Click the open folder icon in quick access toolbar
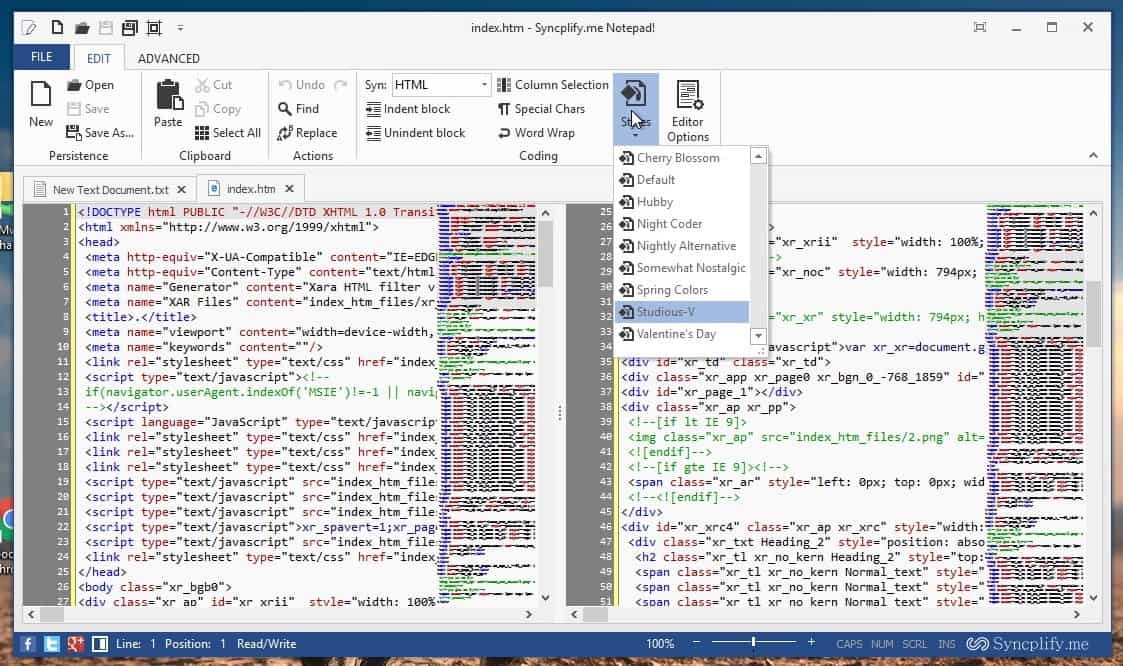Viewport: 1123px width, 666px height. tap(82, 28)
